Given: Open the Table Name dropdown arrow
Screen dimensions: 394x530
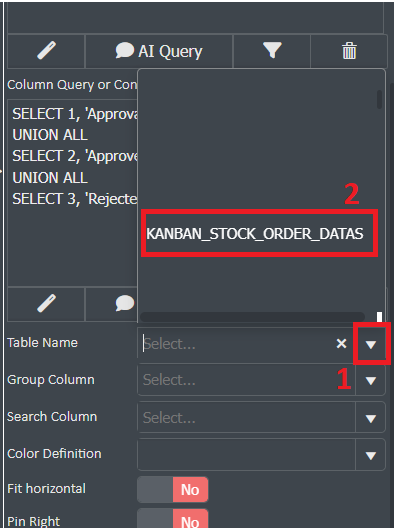Looking at the screenshot, I should pyautogui.click(x=371, y=344).
